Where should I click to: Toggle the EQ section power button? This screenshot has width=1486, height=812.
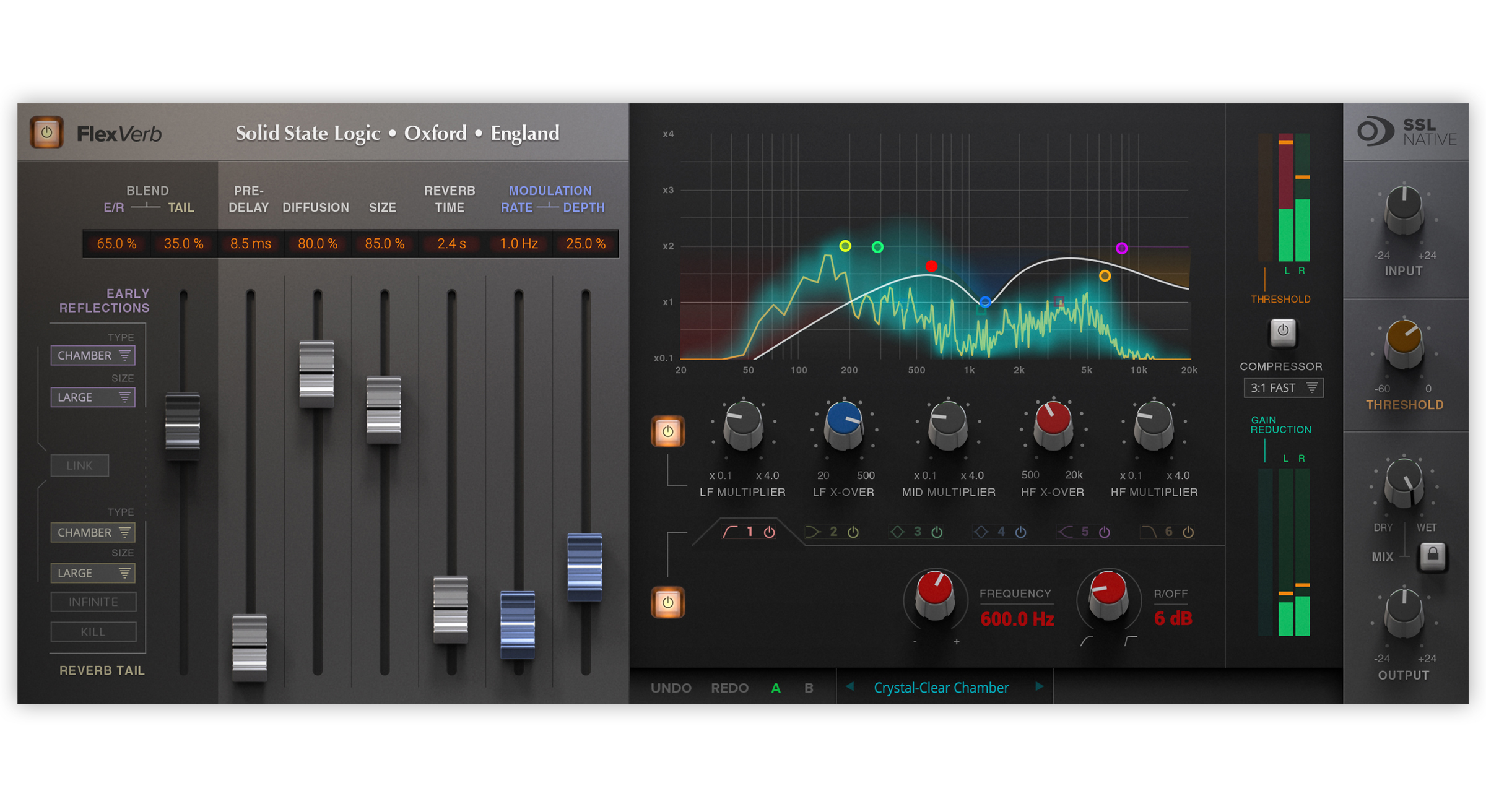[x=667, y=602]
